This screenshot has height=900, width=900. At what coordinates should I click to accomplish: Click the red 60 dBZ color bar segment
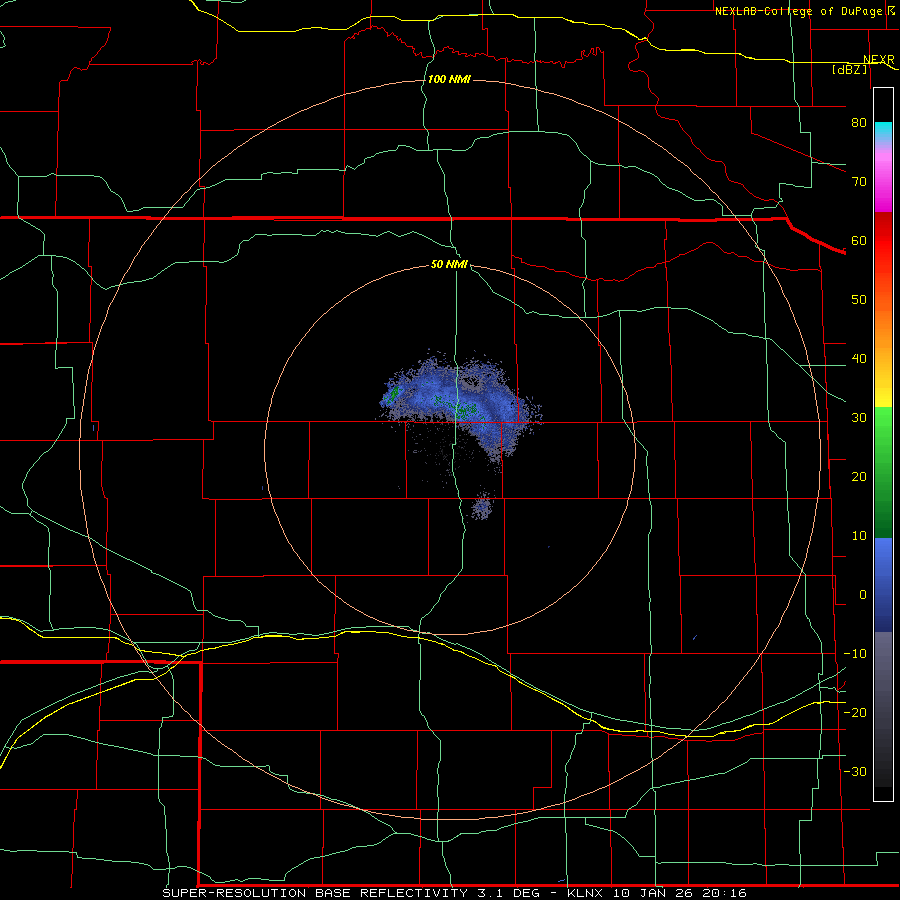[x=883, y=242]
